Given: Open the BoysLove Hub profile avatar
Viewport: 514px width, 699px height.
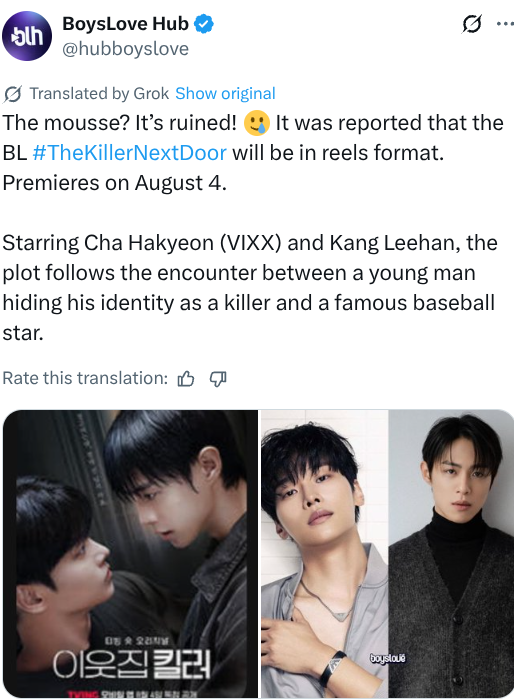Looking at the screenshot, I should (x=27, y=36).
